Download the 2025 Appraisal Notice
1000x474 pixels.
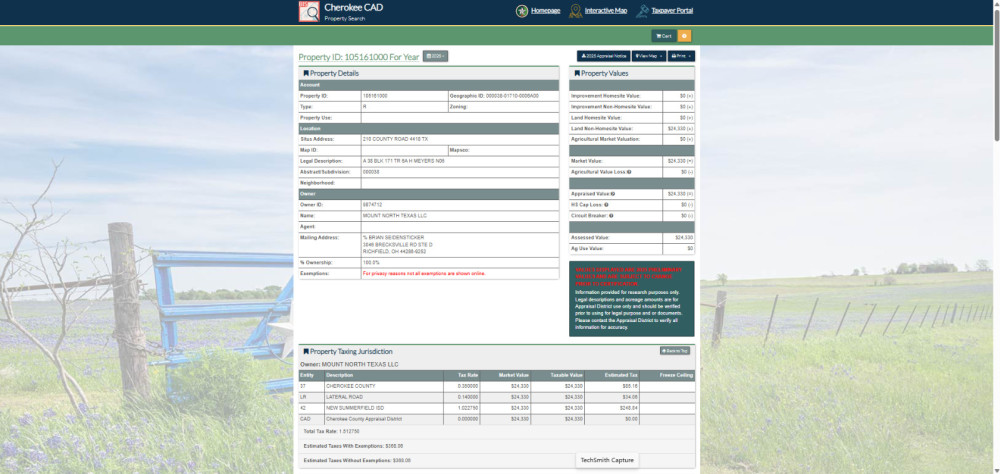[x=604, y=56]
